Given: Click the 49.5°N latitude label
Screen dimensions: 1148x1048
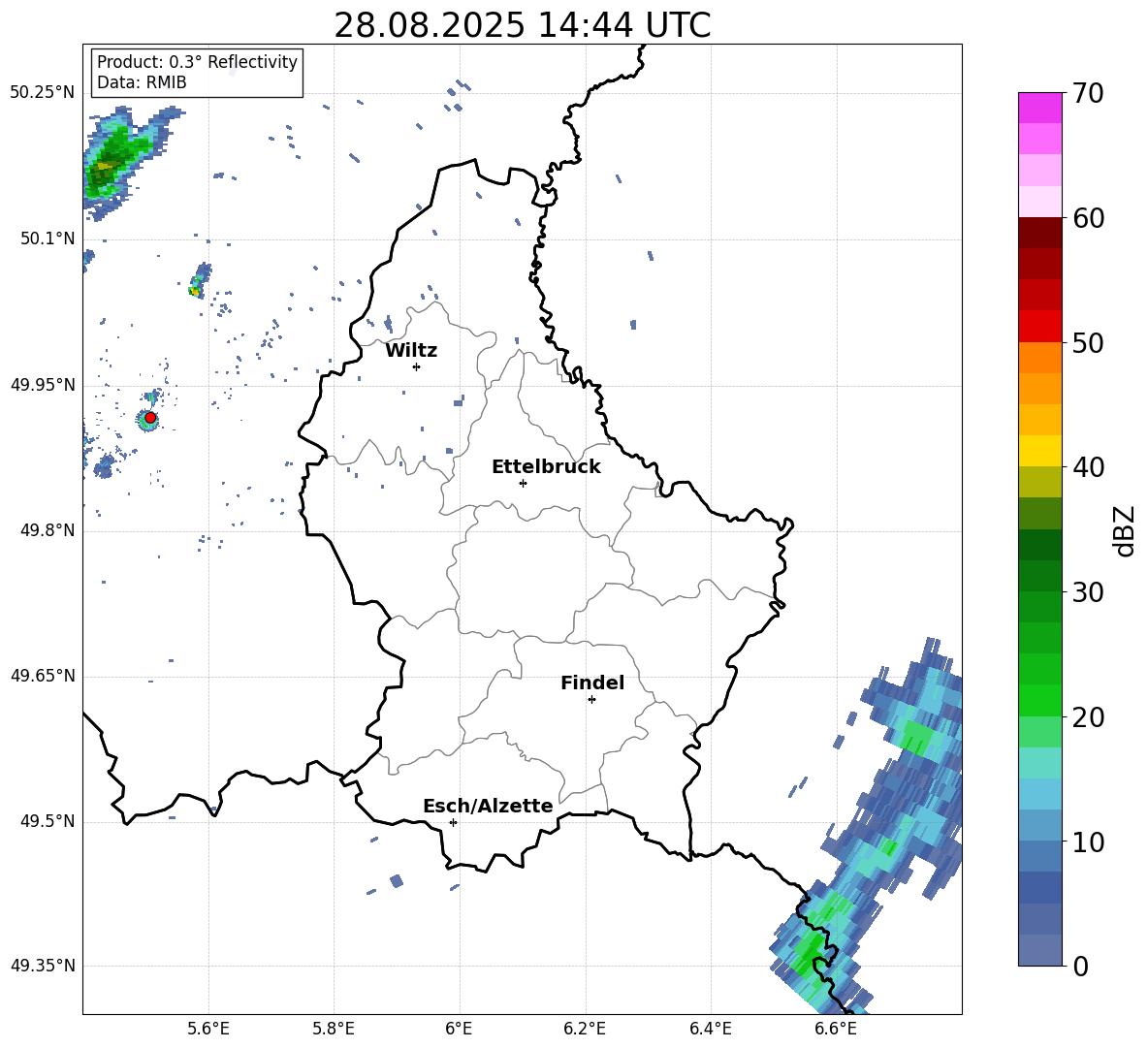Looking at the screenshot, I should (48, 821).
